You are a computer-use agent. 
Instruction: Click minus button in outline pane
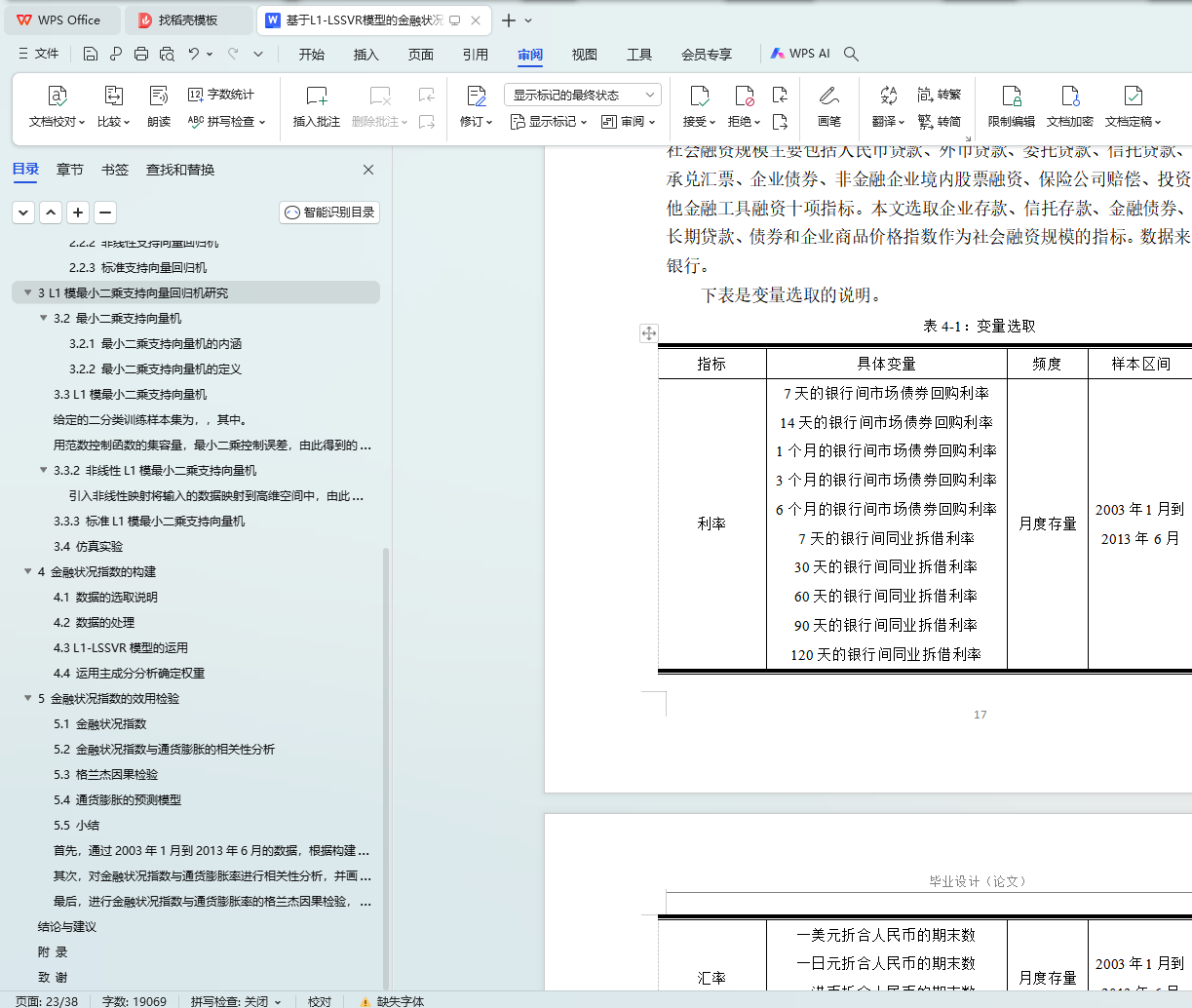[x=105, y=213]
